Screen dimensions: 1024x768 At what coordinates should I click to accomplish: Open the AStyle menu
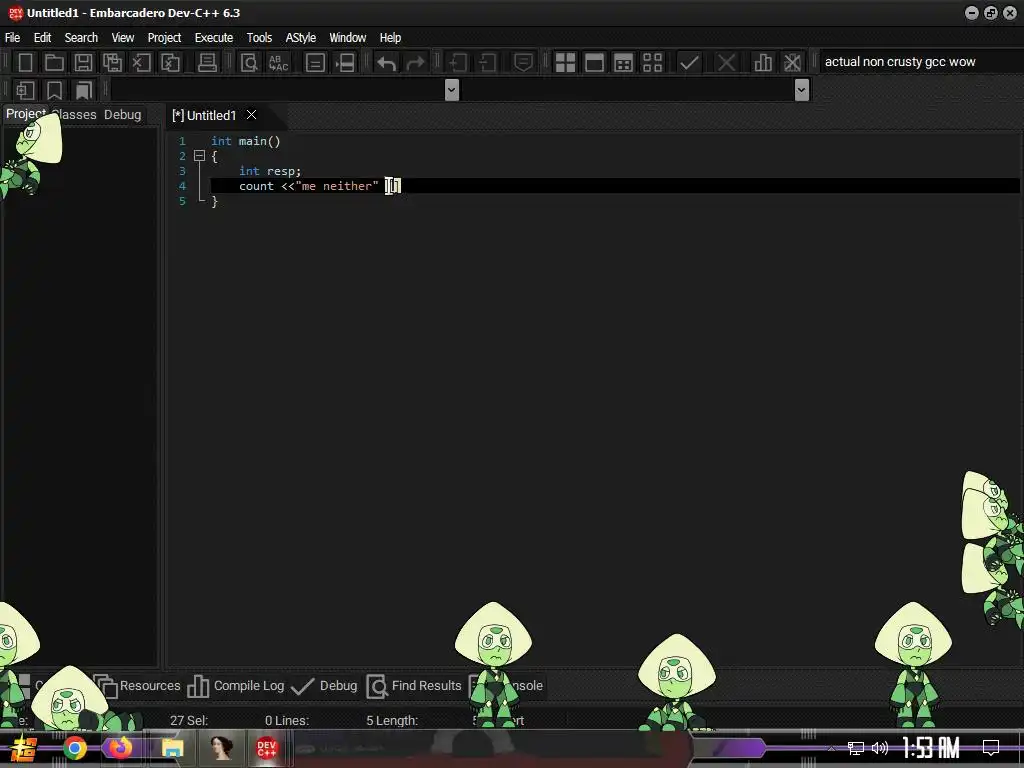300,37
